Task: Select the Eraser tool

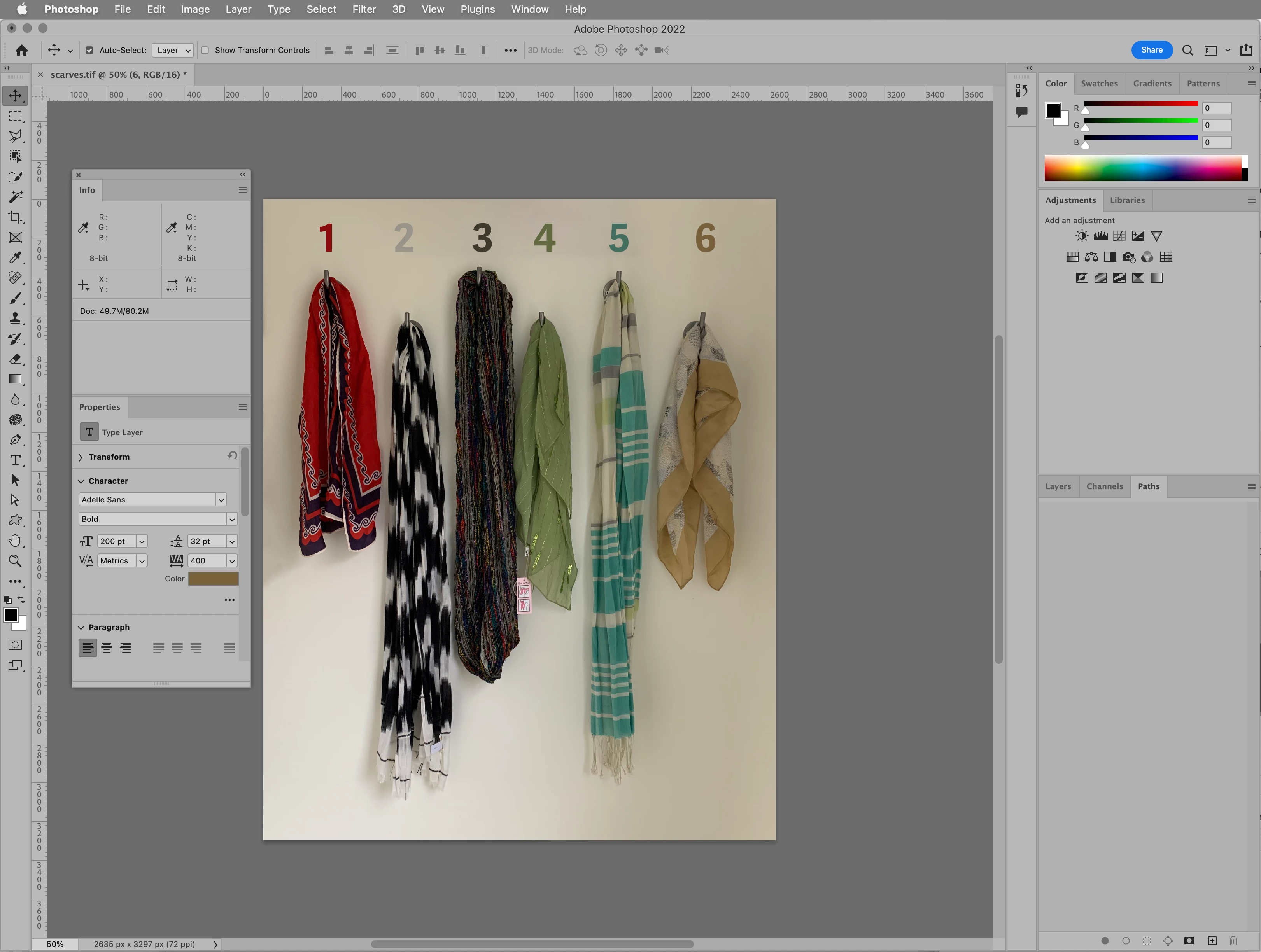Action: click(x=16, y=359)
